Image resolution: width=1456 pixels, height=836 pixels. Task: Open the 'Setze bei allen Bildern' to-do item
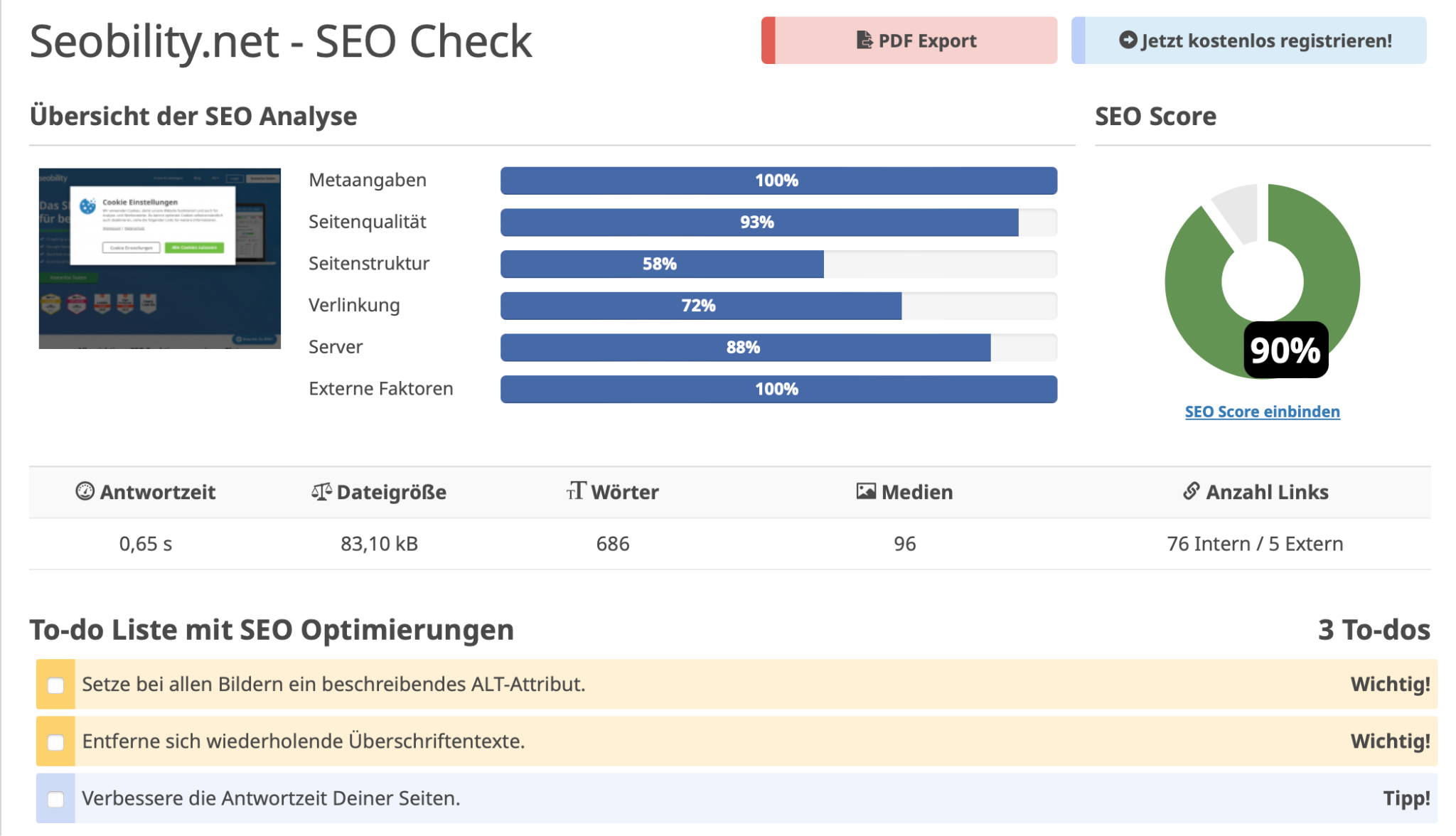point(737,684)
